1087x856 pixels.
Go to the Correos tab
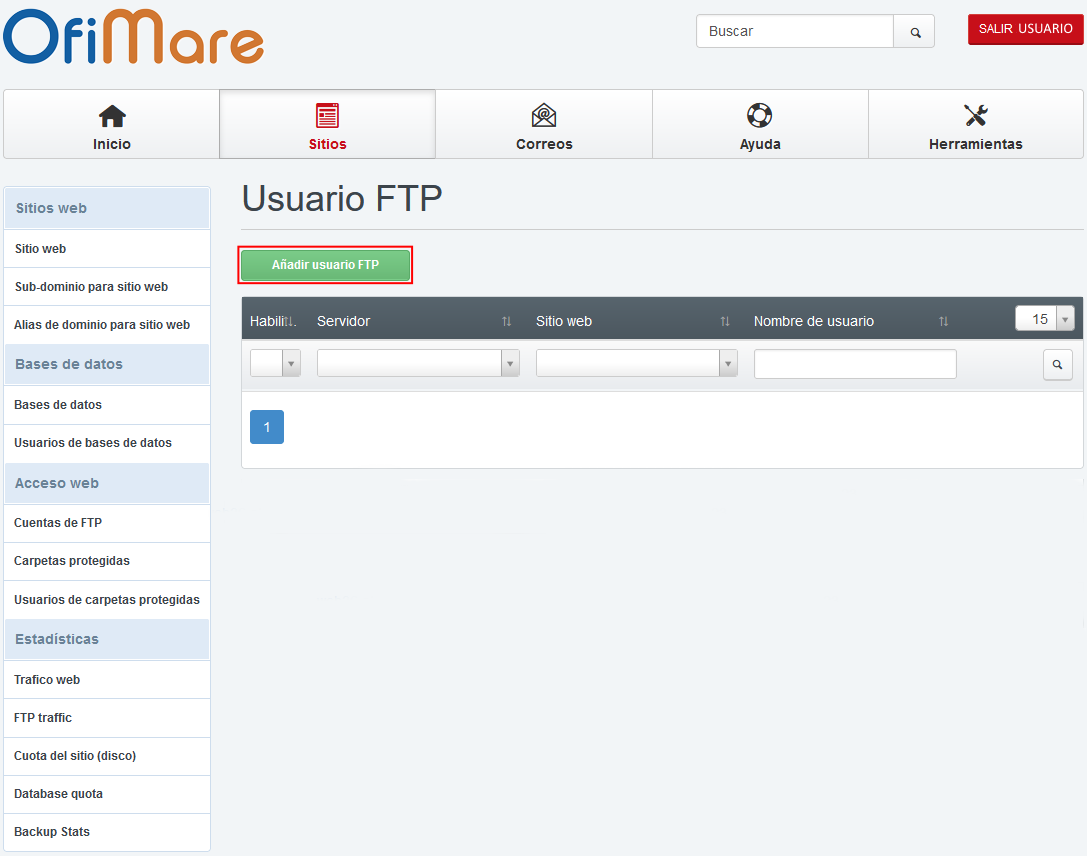coord(544,124)
